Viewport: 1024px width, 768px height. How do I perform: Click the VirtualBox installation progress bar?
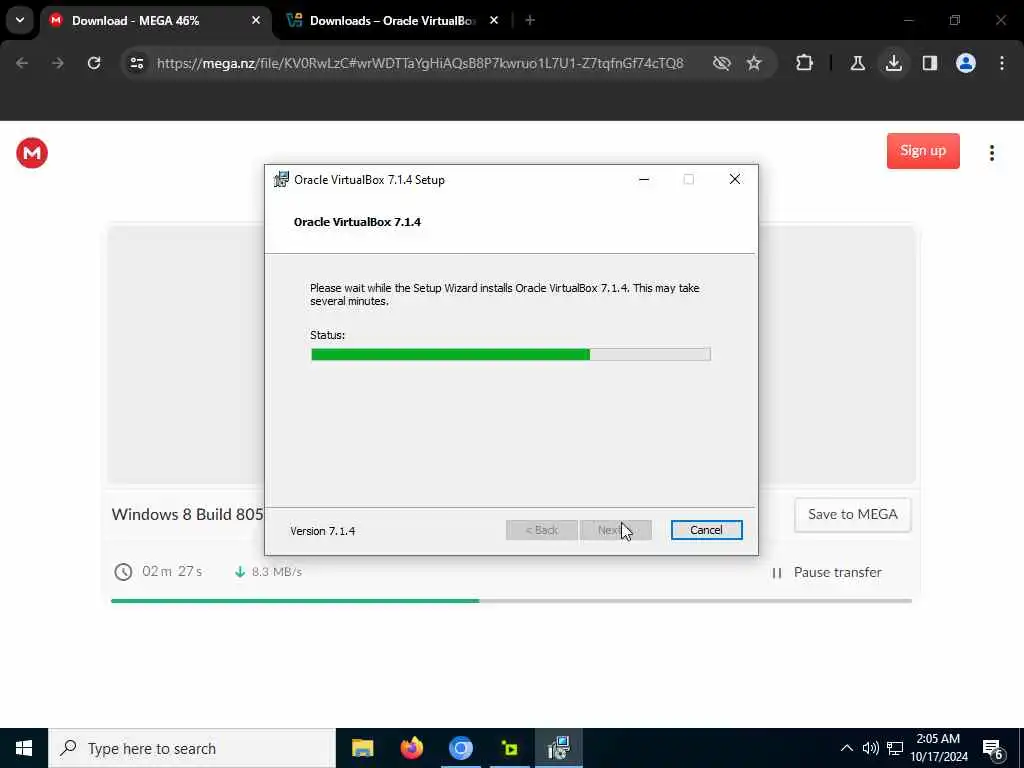pyautogui.click(x=511, y=354)
